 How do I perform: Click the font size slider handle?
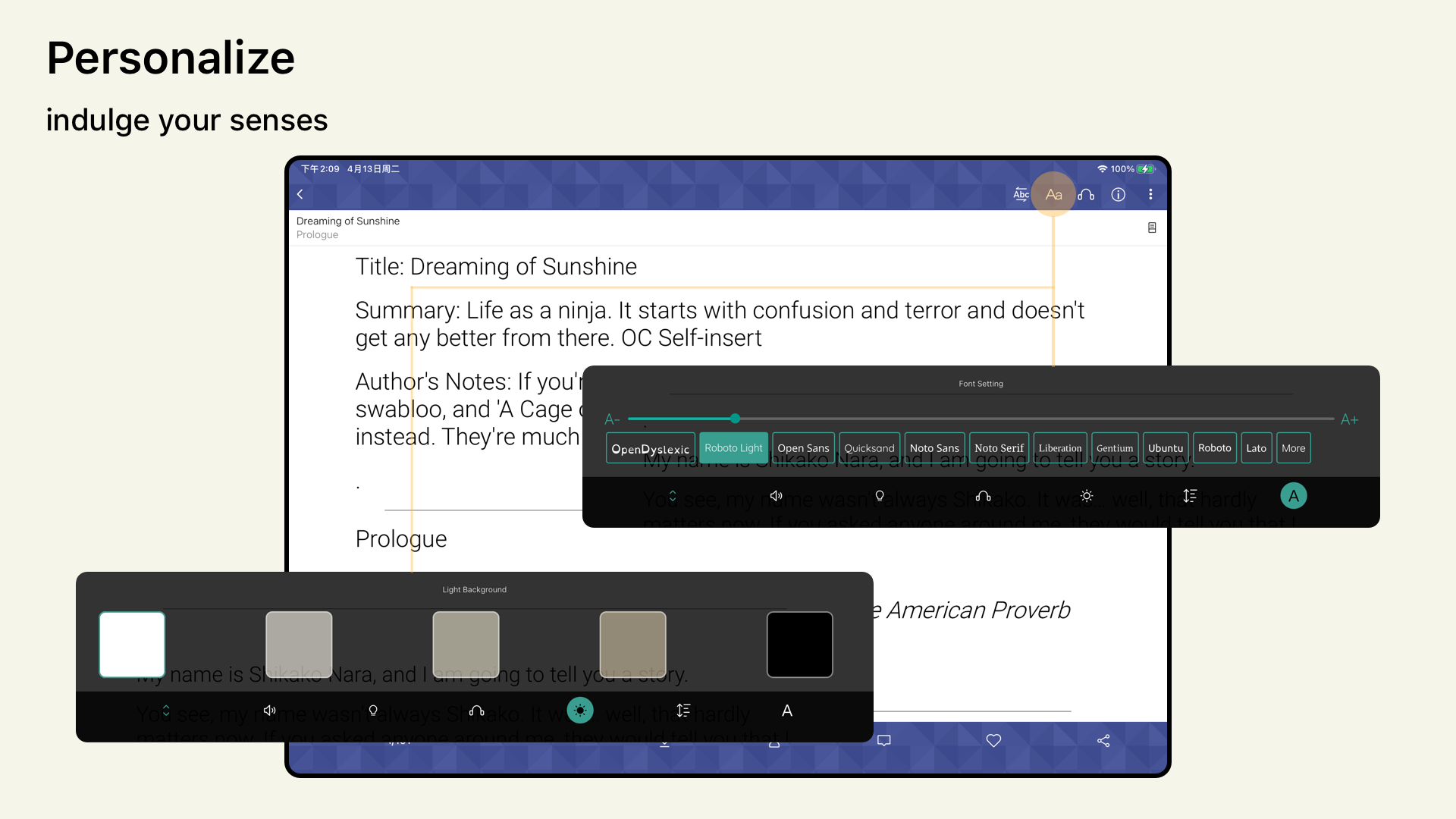[734, 418]
